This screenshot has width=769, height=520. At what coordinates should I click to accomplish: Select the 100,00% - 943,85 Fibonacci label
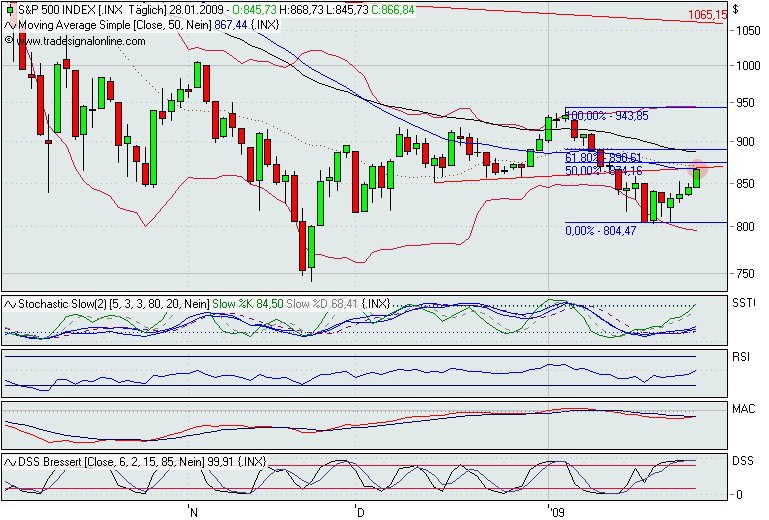coord(607,116)
